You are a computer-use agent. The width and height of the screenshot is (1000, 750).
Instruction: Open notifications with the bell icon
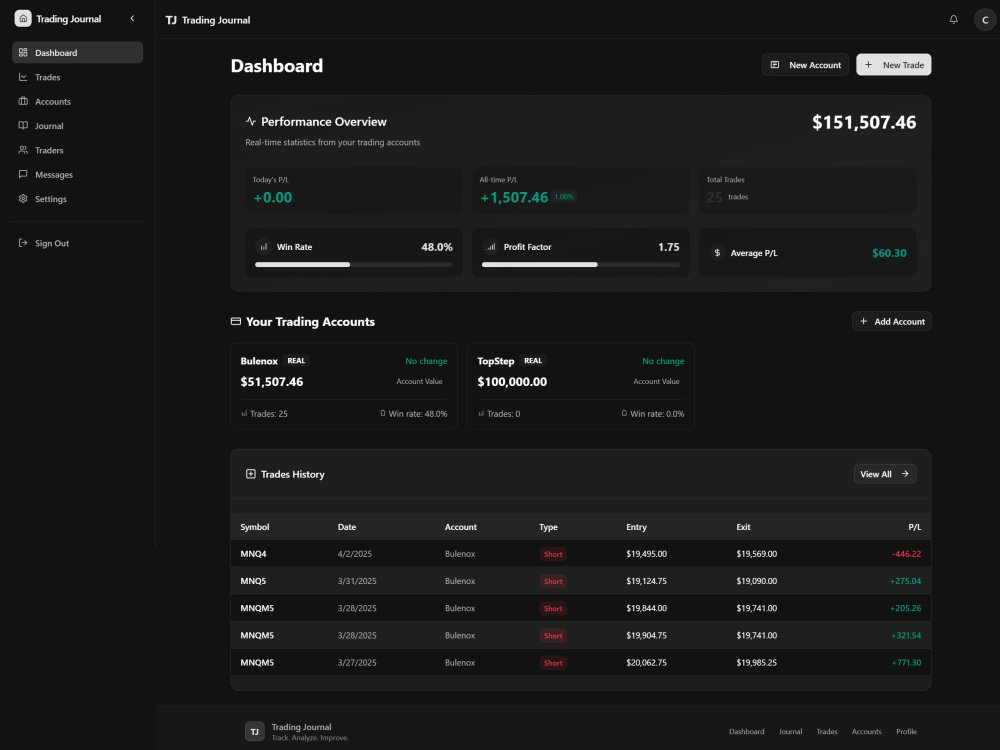point(953,19)
